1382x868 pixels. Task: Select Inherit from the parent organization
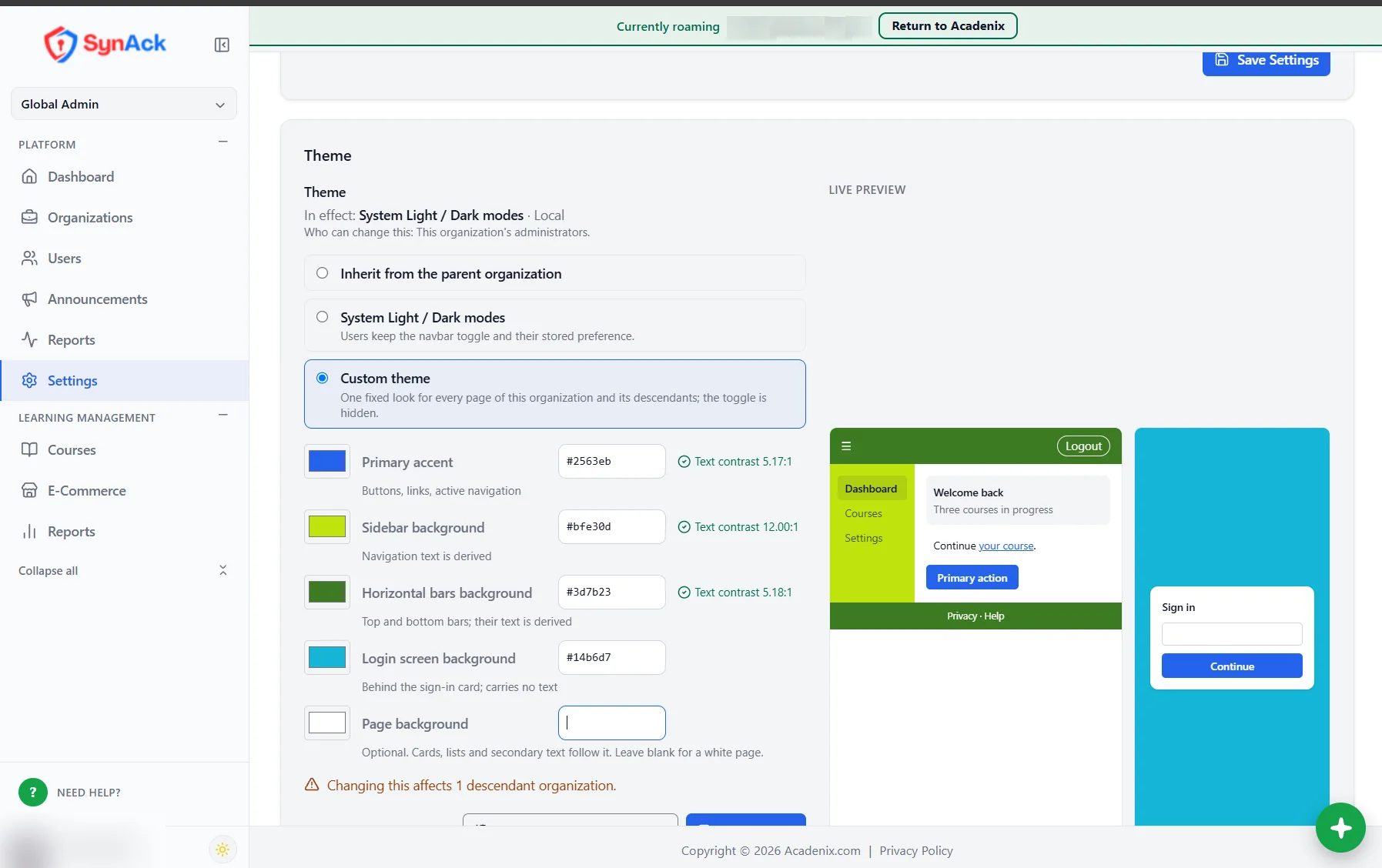(x=554, y=273)
